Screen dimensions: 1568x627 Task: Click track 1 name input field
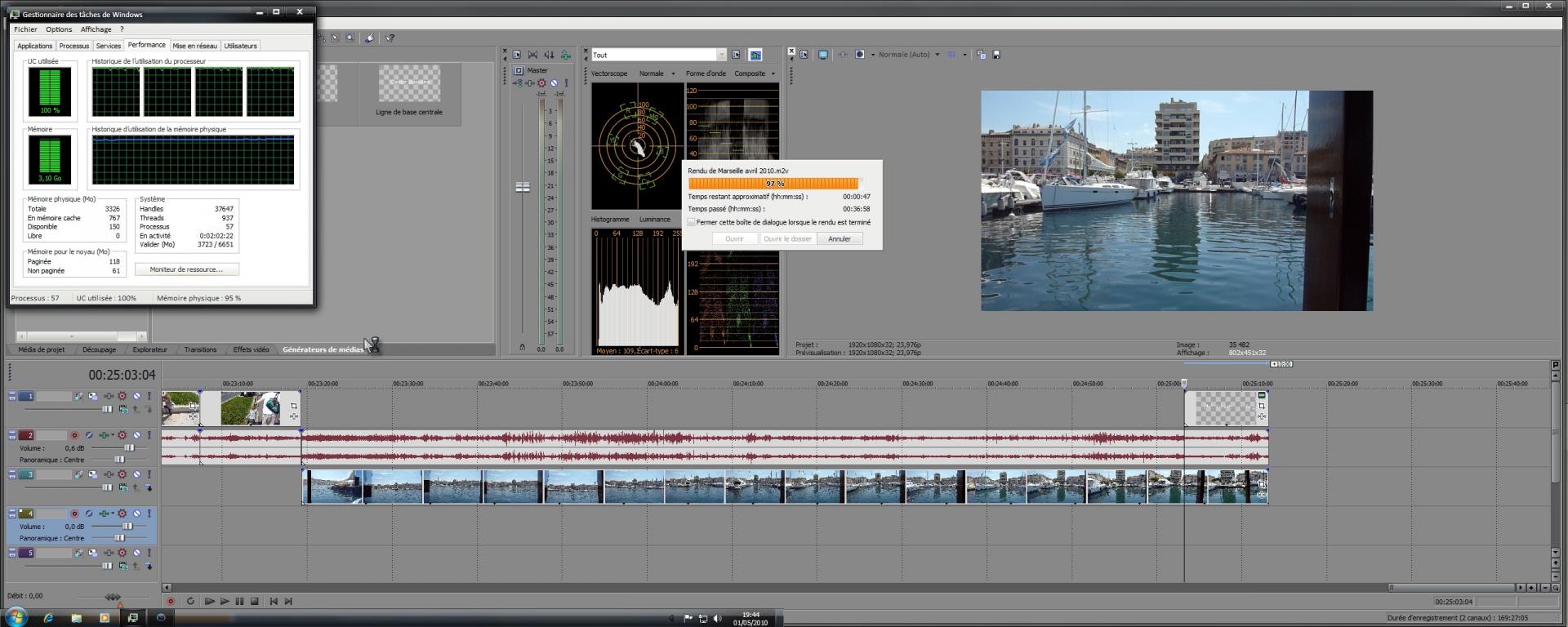[54, 396]
